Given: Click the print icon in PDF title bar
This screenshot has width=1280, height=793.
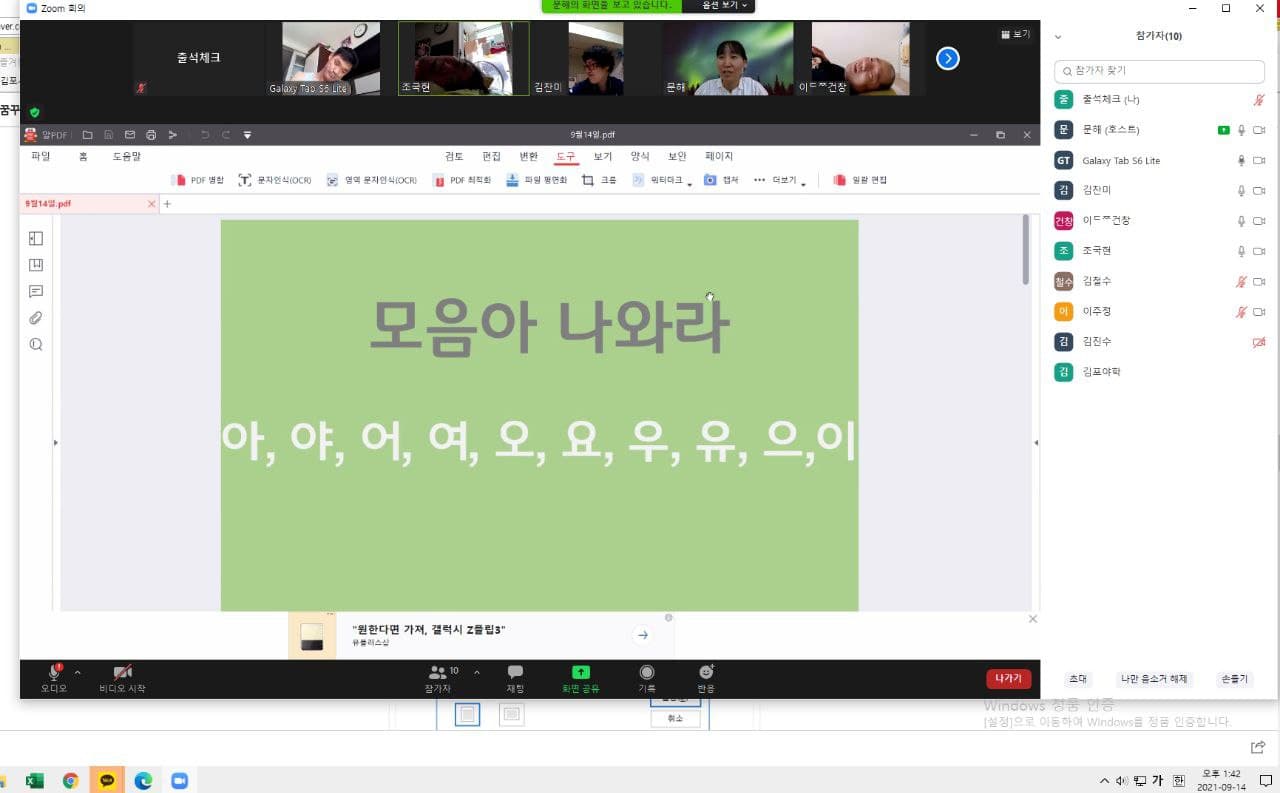Looking at the screenshot, I should tap(150, 135).
